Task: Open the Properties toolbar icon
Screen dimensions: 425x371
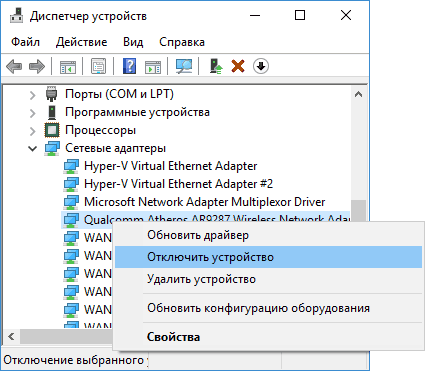Action: pos(99,66)
